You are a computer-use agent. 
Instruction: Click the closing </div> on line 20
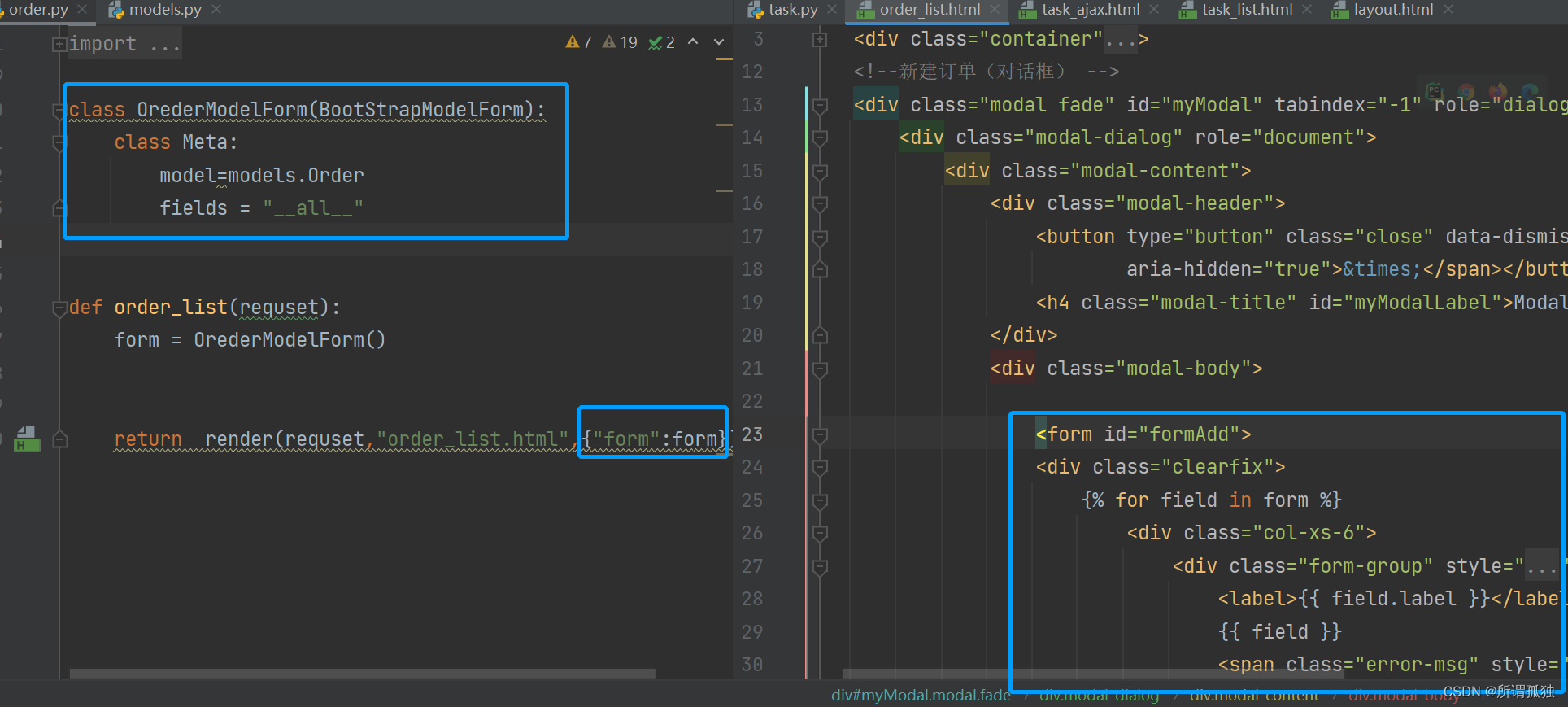(1023, 335)
